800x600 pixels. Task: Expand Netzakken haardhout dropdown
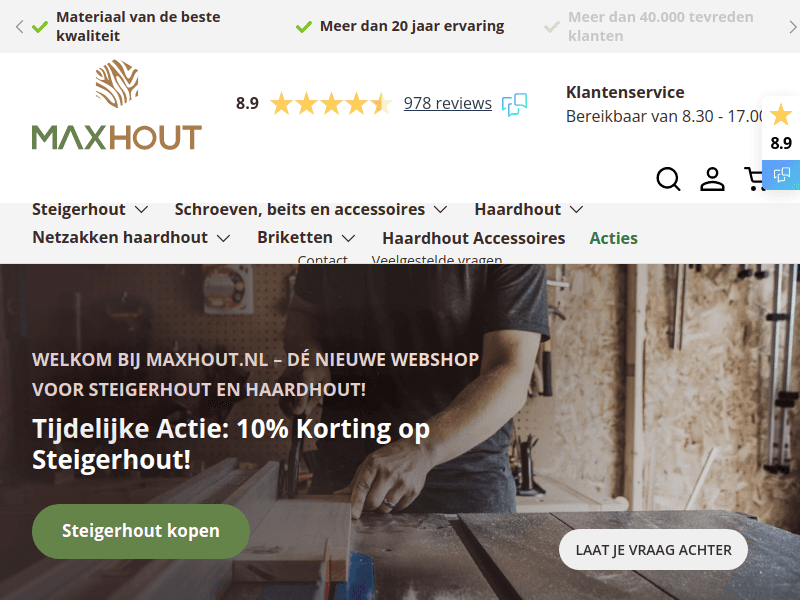223,238
